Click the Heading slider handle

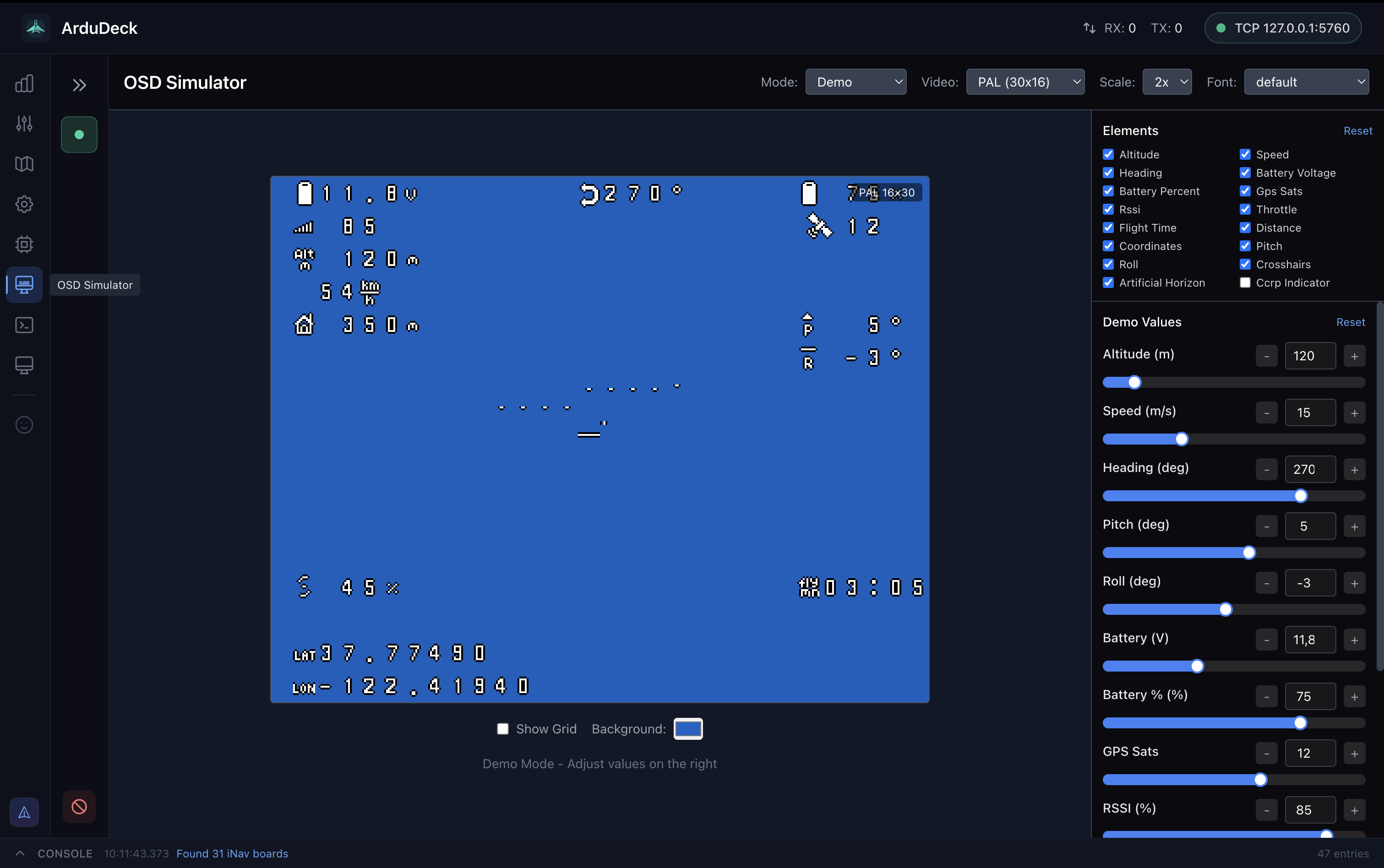(x=1301, y=495)
